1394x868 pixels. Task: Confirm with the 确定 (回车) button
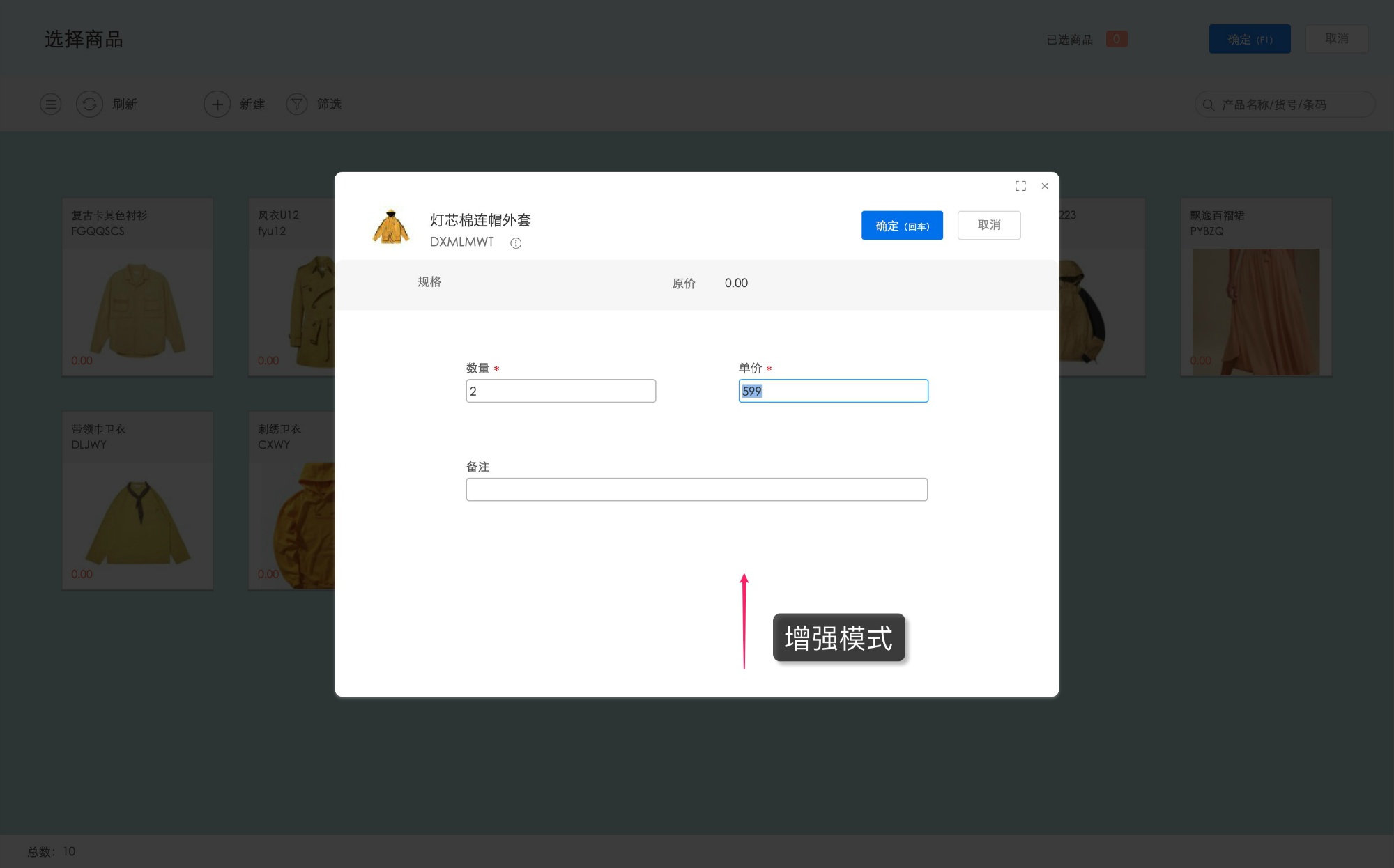pyautogui.click(x=902, y=226)
